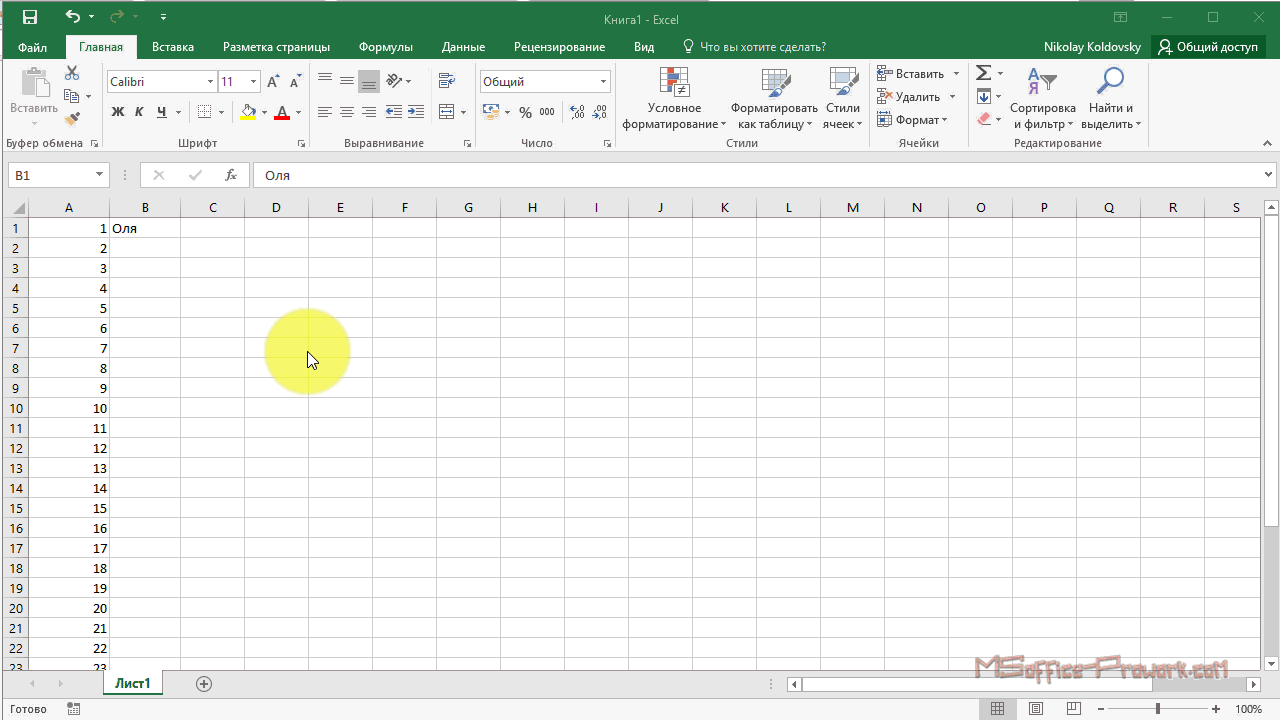The height and width of the screenshot is (720, 1280).
Task: Toggle align text right
Action: (369, 112)
